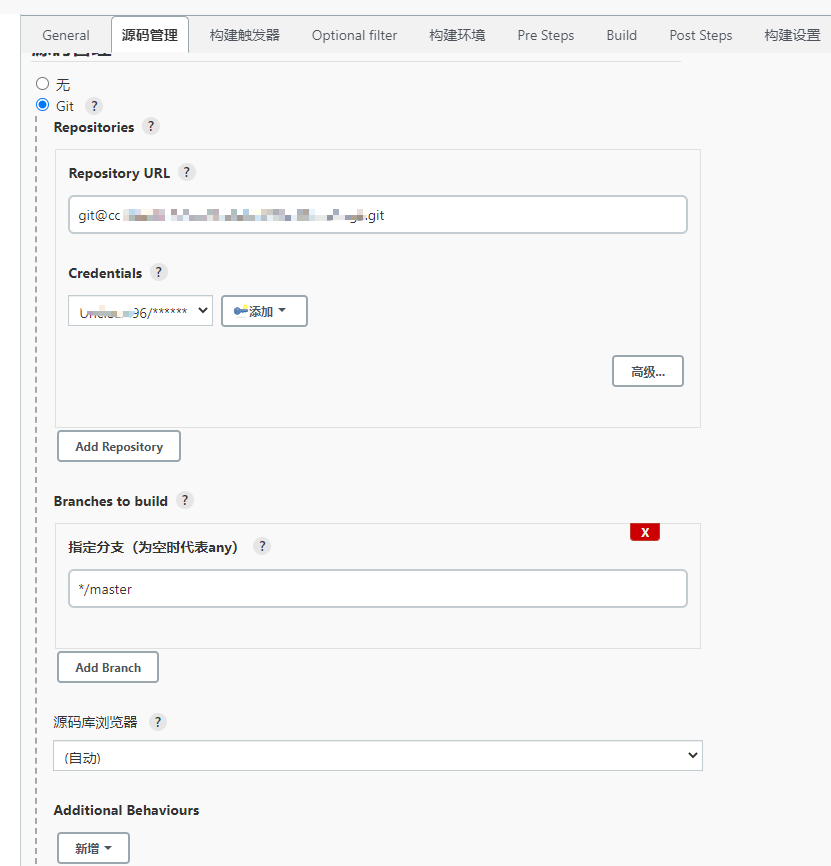Viewport: 831px width, 866px height.
Task: Click the Add Repository button
Action: coord(119,447)
